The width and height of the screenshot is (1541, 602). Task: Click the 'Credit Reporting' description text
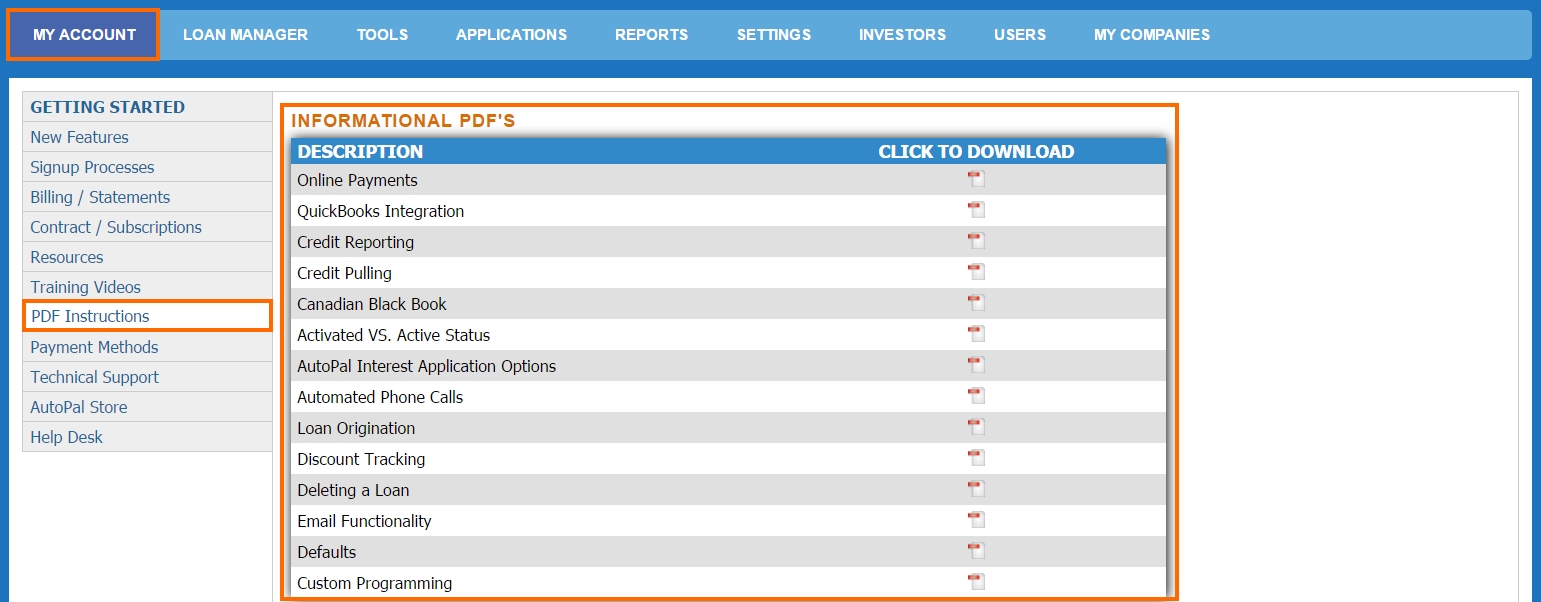tap(355, 242)
